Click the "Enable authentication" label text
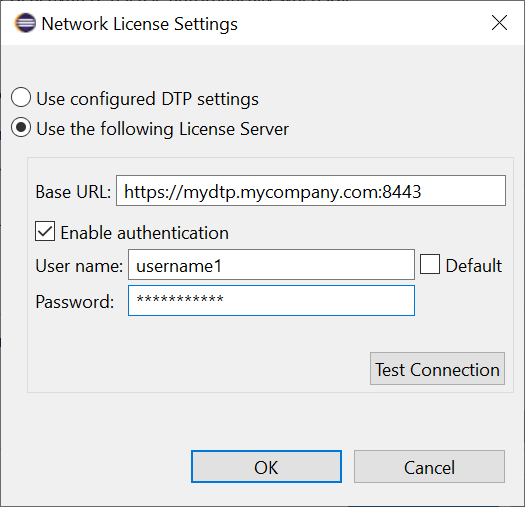The width and height of the screenshot is (525, 507). 145,233
